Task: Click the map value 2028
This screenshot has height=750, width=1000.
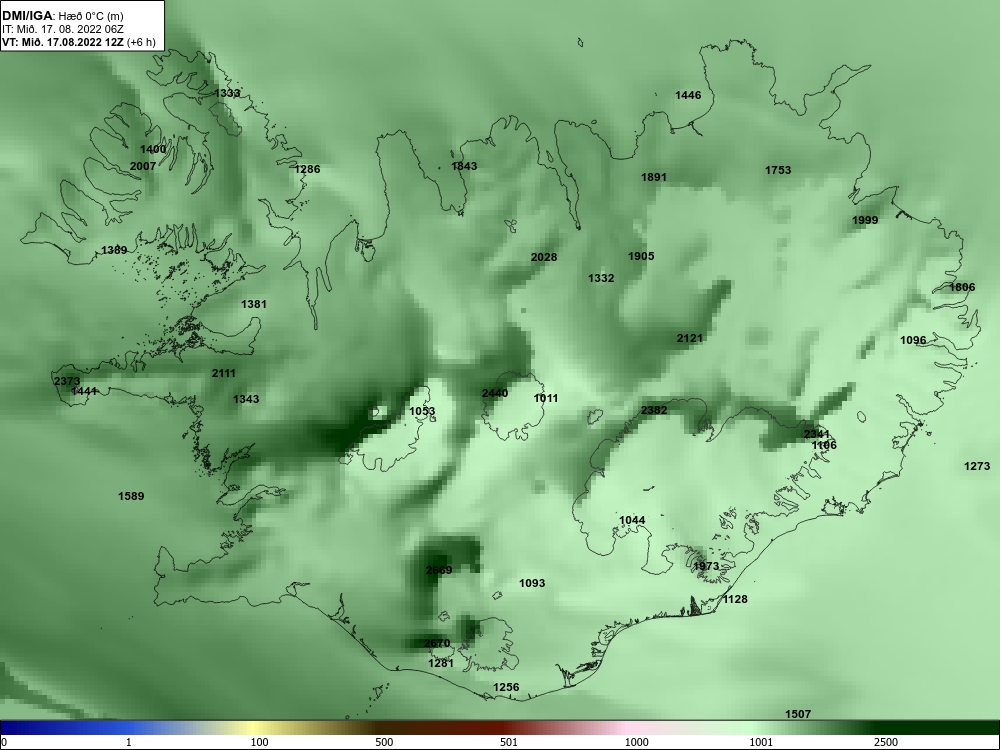Action: (x=544, y=257)
